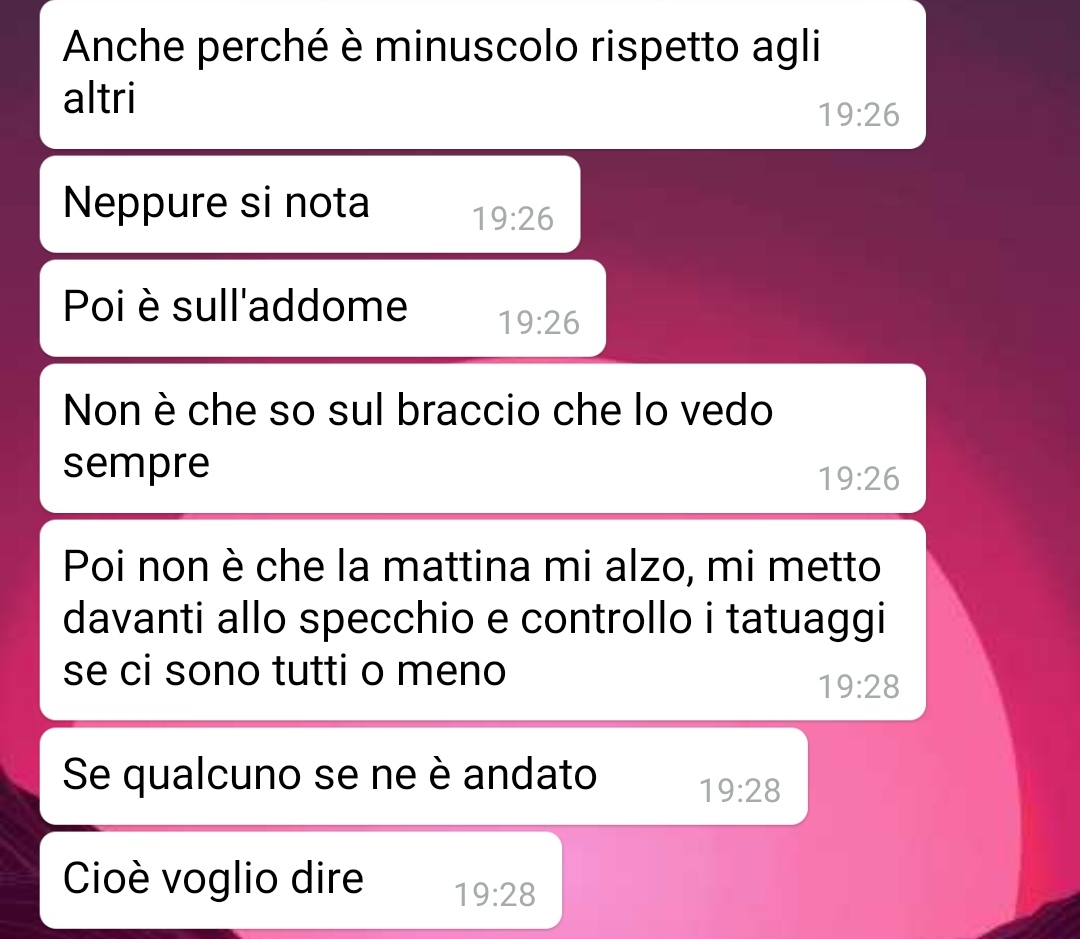Click the line 'se ci sono tutti o meno'
This screenshot has width=1080, height=939.
tap(284, 670)
